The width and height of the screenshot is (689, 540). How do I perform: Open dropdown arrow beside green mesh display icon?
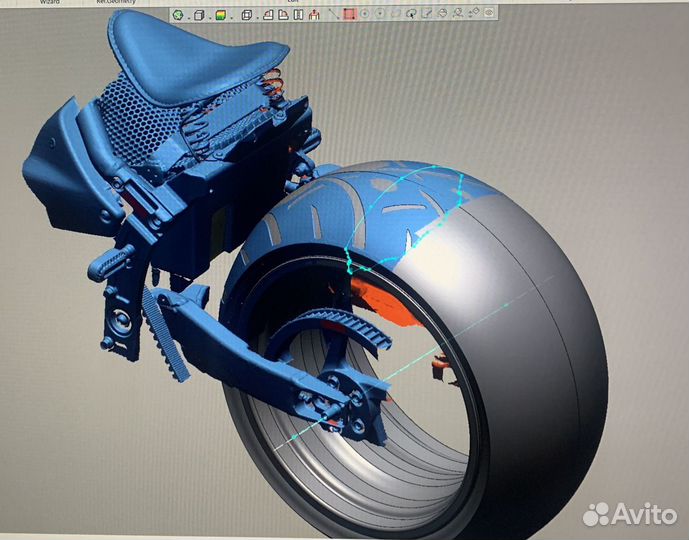click(x=189, y=18)
